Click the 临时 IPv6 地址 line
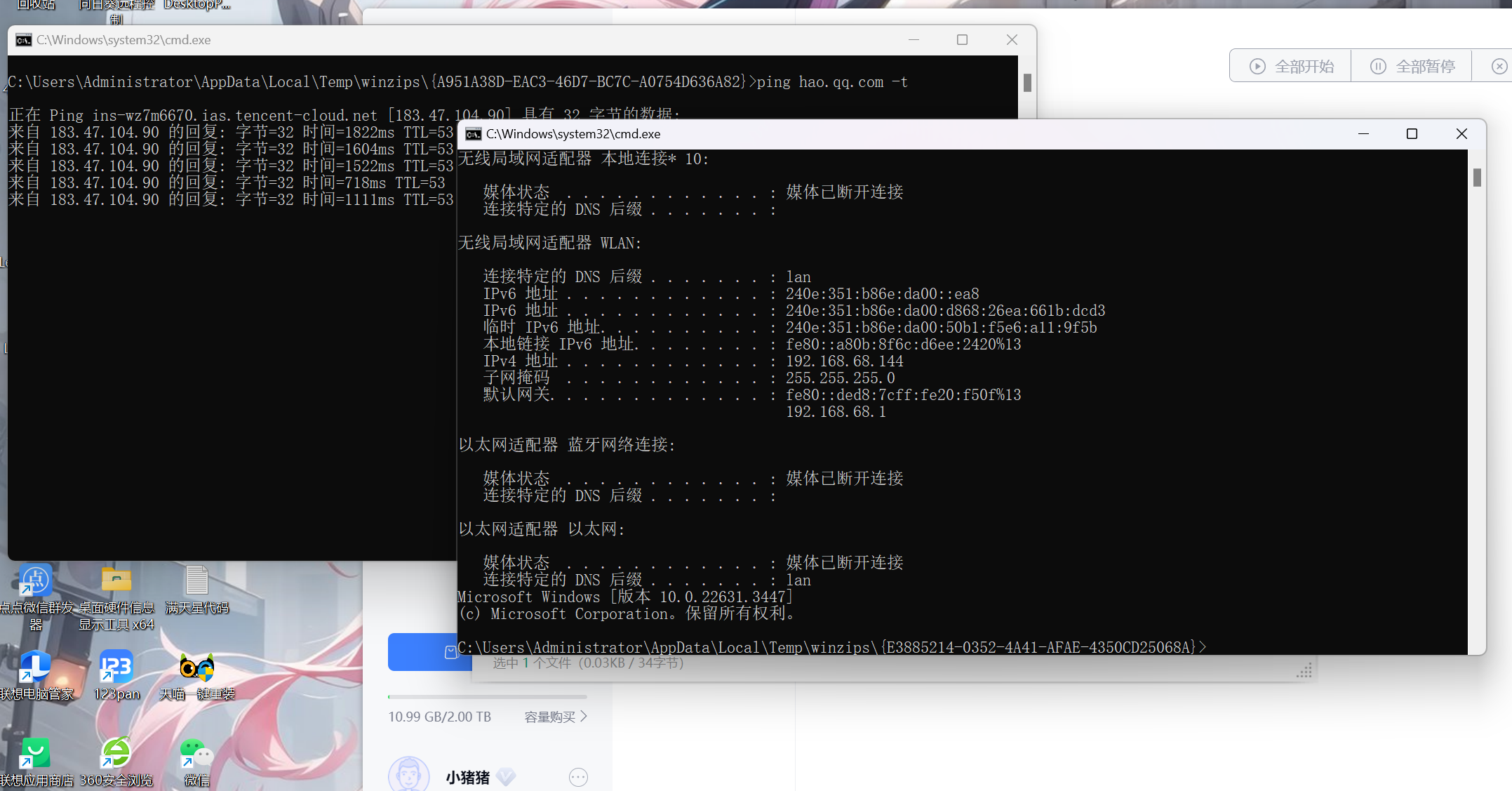The width and height of the screenshot is (1512, 791). click(x=790, y=328)
